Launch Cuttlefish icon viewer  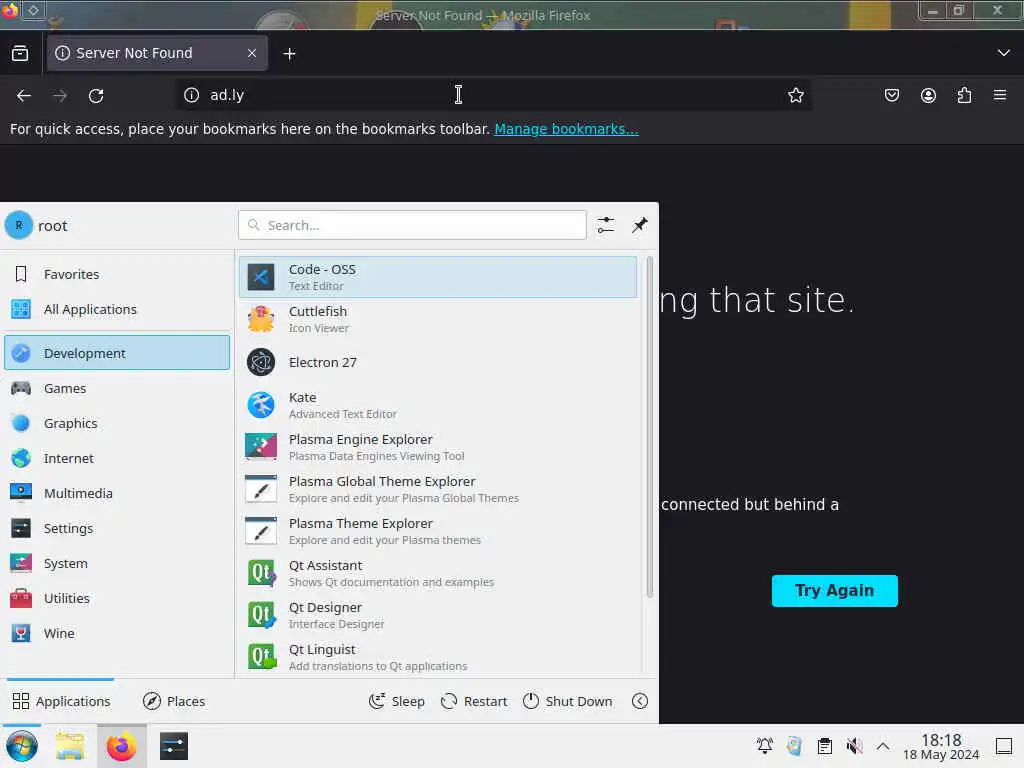[x=438, y=319]
